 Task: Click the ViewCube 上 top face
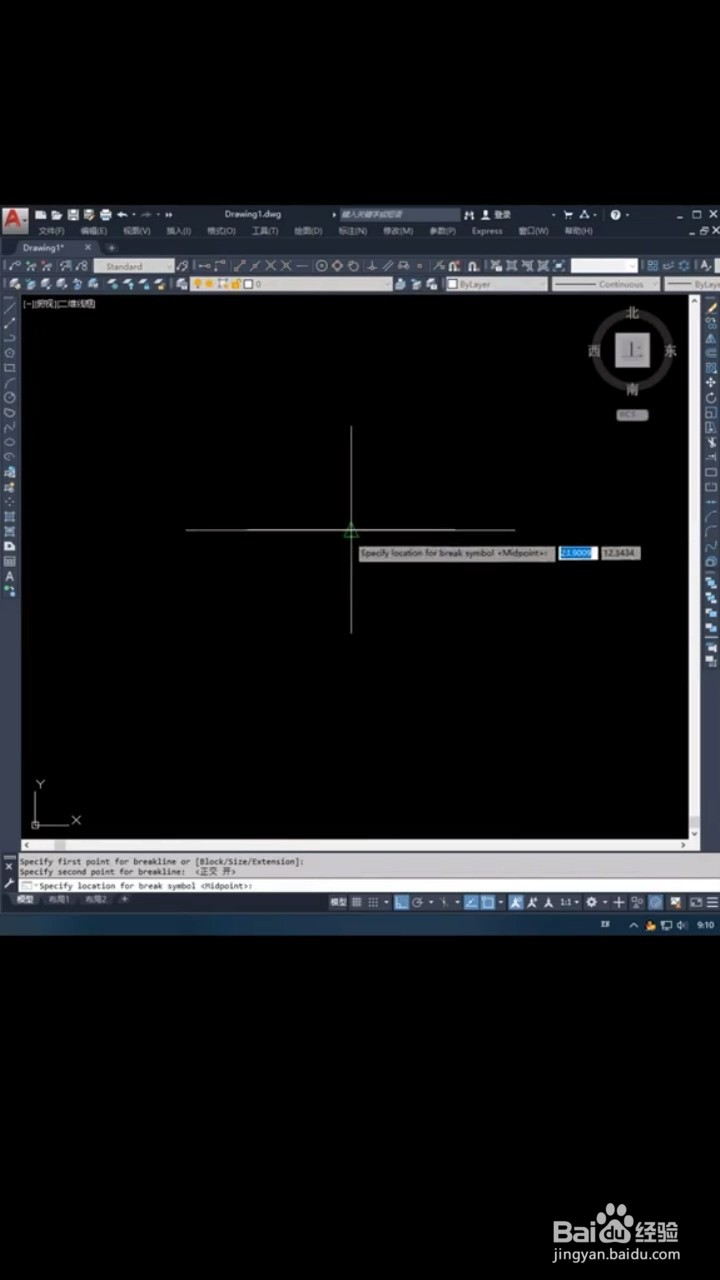pyautogui.click(x=632, y=350)
